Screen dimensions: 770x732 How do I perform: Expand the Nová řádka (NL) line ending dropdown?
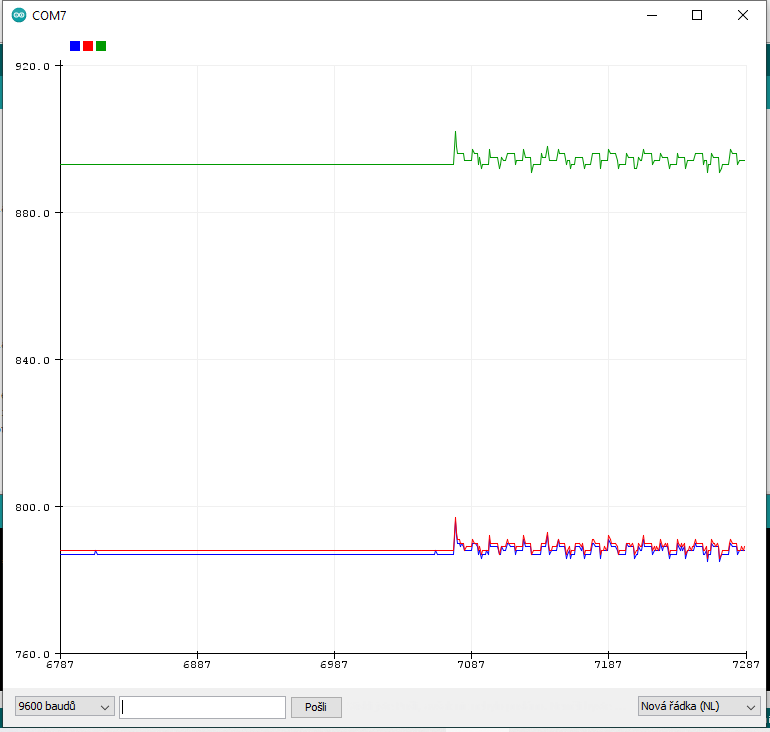pyautogui.click(x=699, y=707)
